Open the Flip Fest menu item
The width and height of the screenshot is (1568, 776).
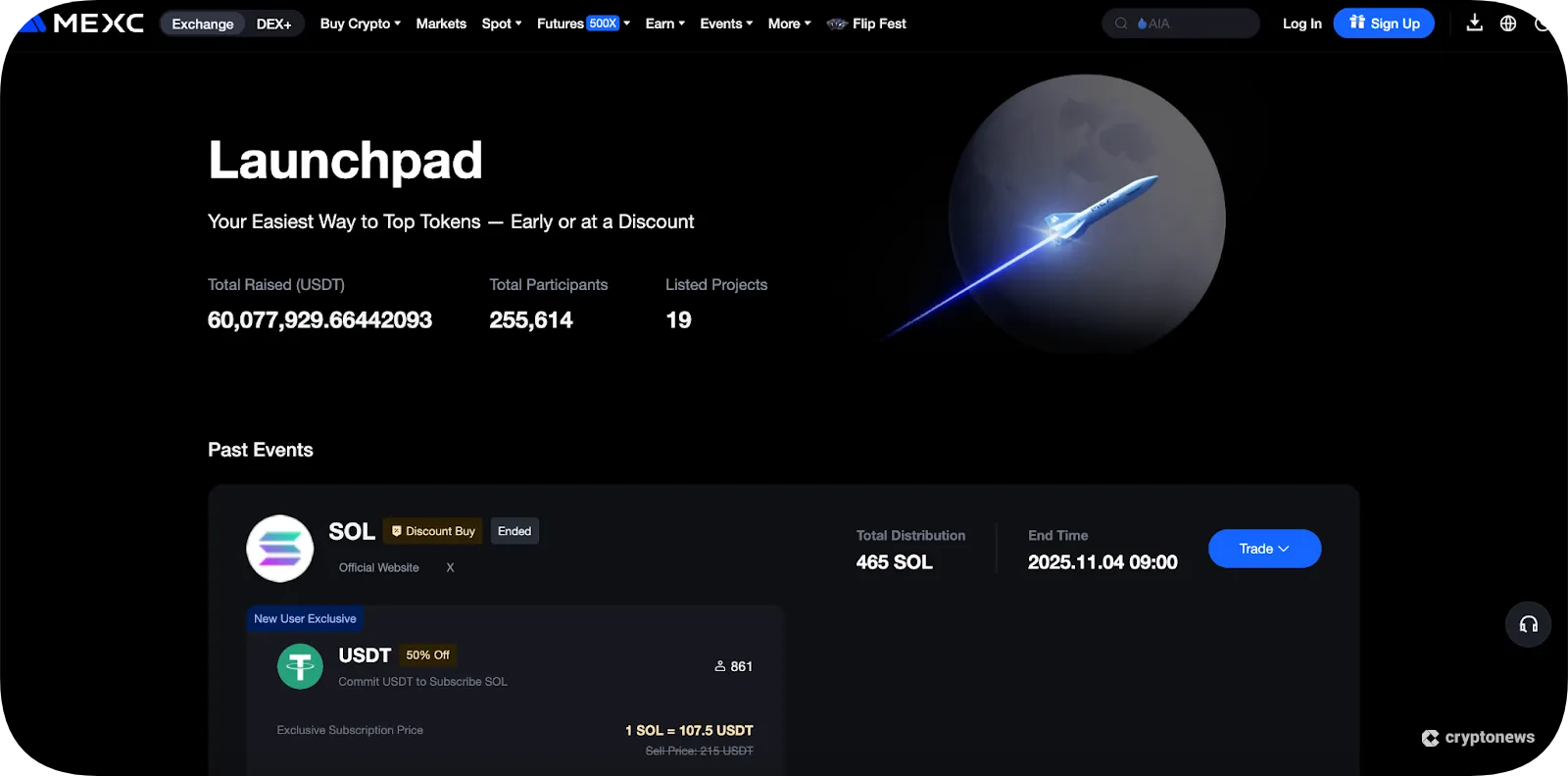[866, 24]
